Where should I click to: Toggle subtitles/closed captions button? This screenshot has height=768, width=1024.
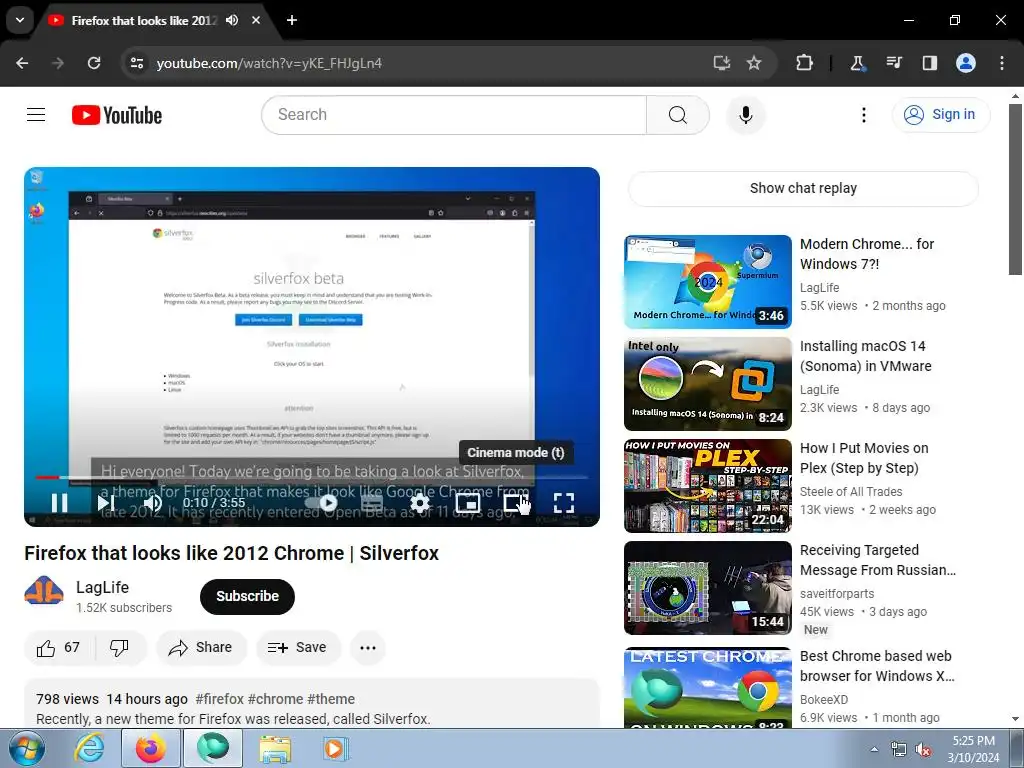tap(372, 503)
